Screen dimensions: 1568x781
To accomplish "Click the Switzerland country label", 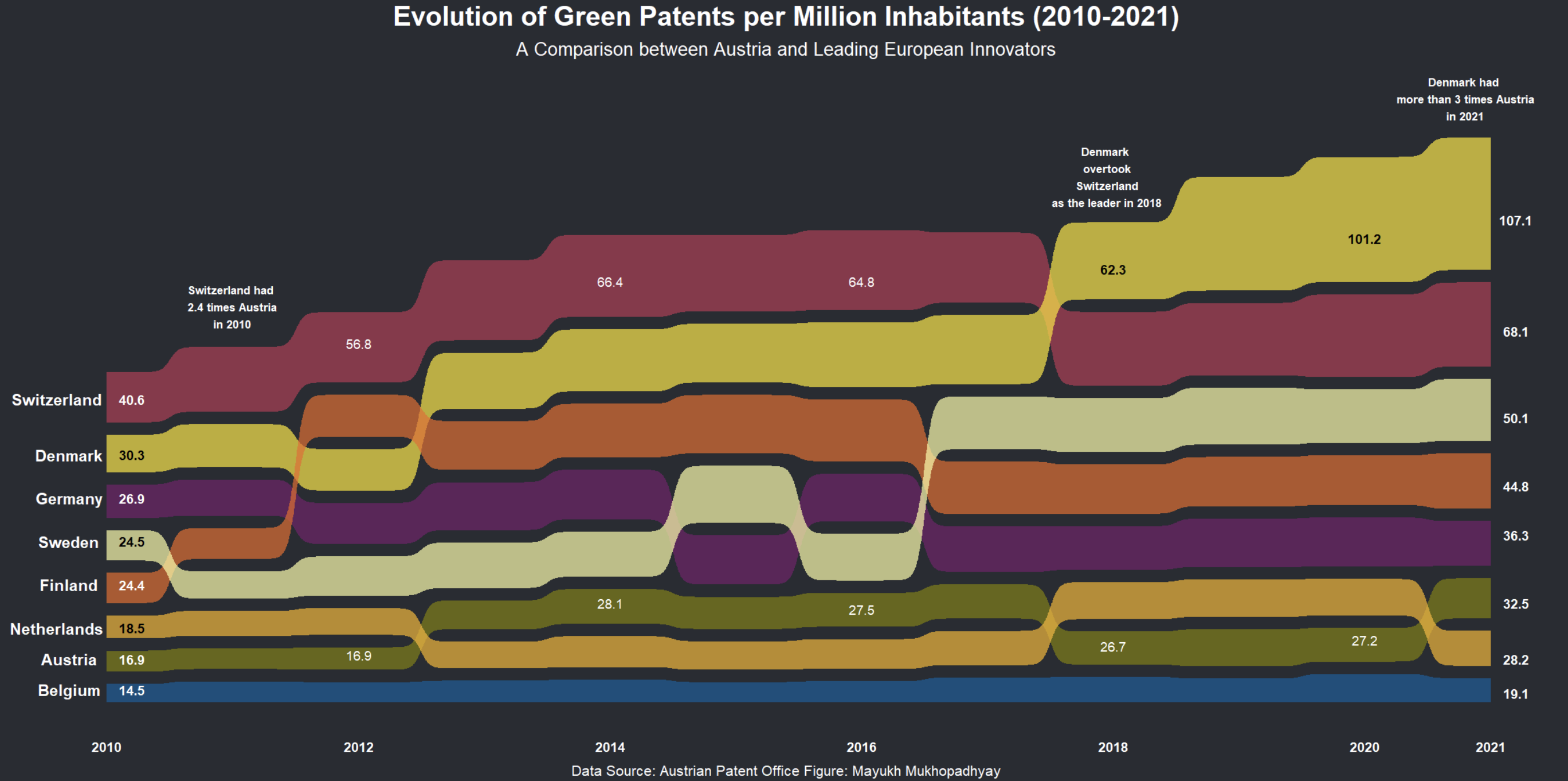I will [57, 400].
